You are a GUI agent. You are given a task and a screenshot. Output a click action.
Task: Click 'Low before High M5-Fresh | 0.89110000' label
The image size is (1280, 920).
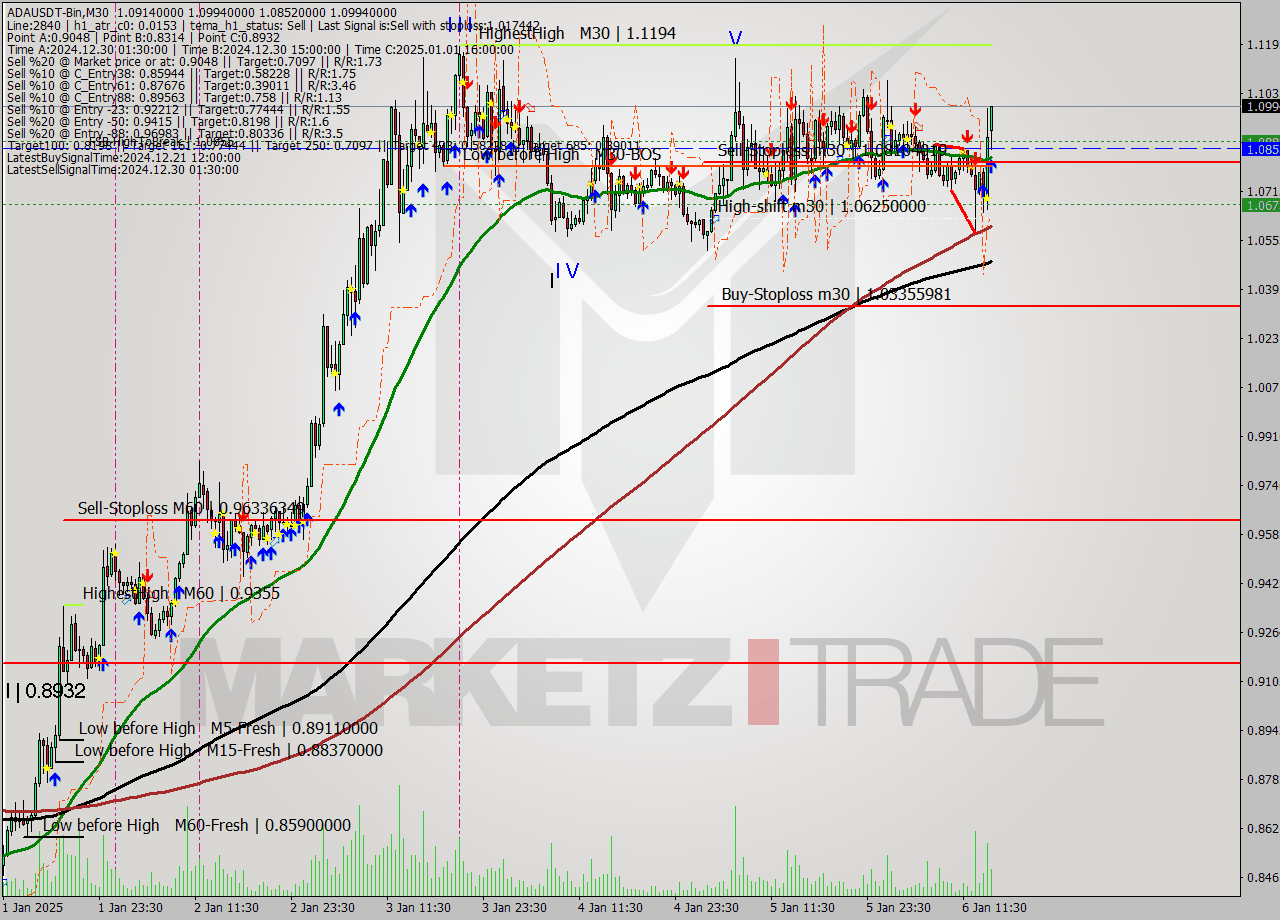point(228,728)
